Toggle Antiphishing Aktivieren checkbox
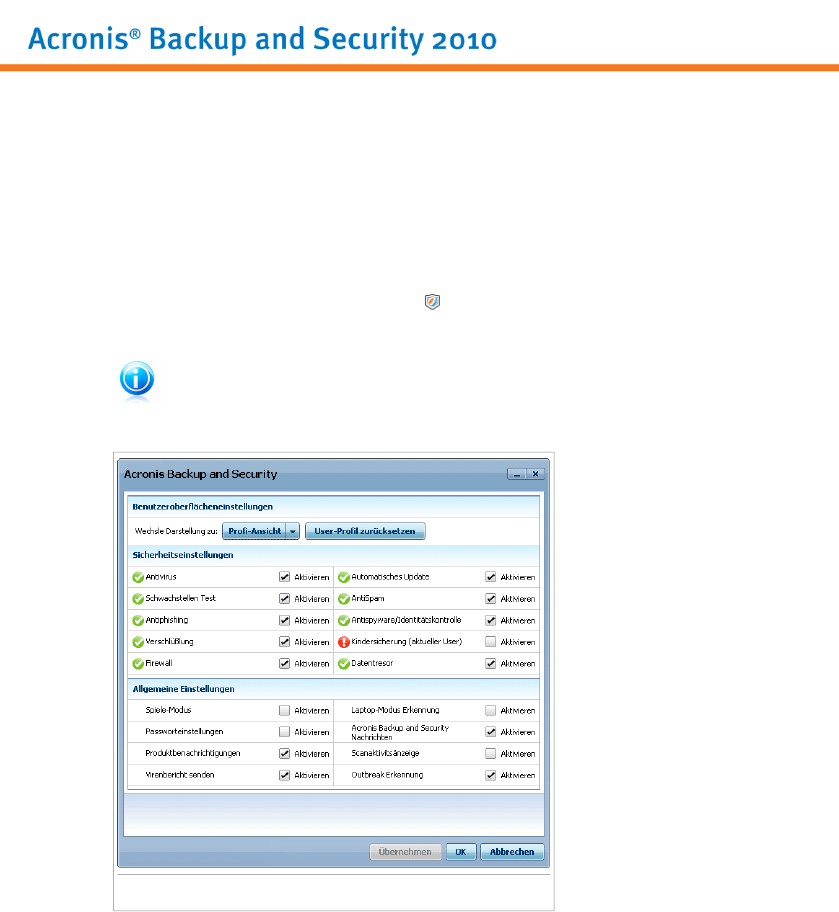The height and width of the screenshot is (912, 839). click(x=285, y=620)
